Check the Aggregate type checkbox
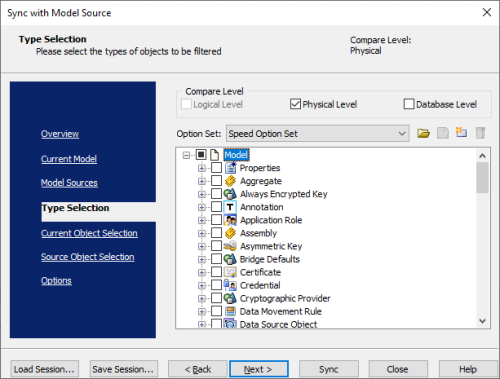500x379 pixels. coord(216,181)
